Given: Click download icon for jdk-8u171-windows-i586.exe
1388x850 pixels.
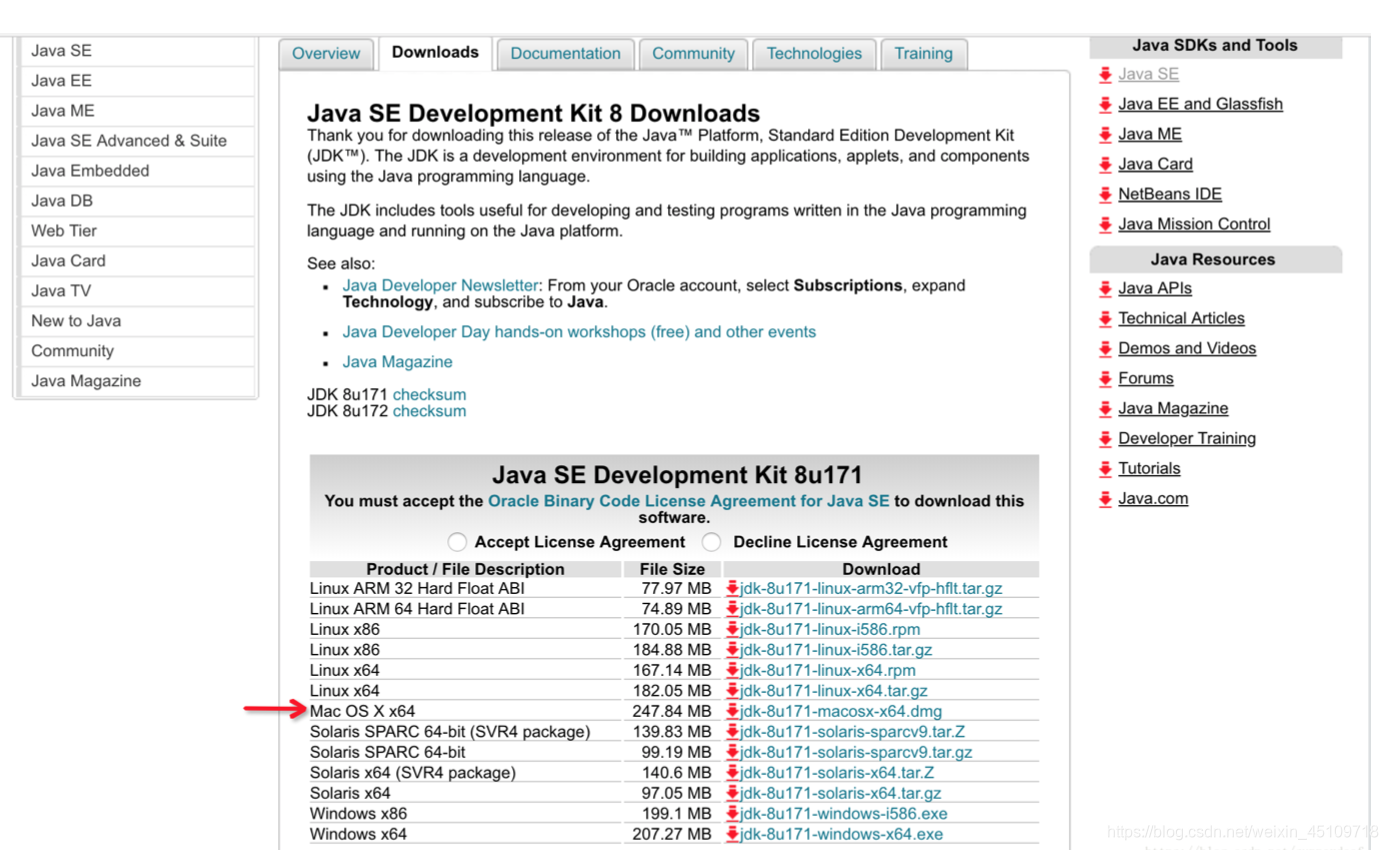Looking at the screenshot, I should tap(732, 814).
